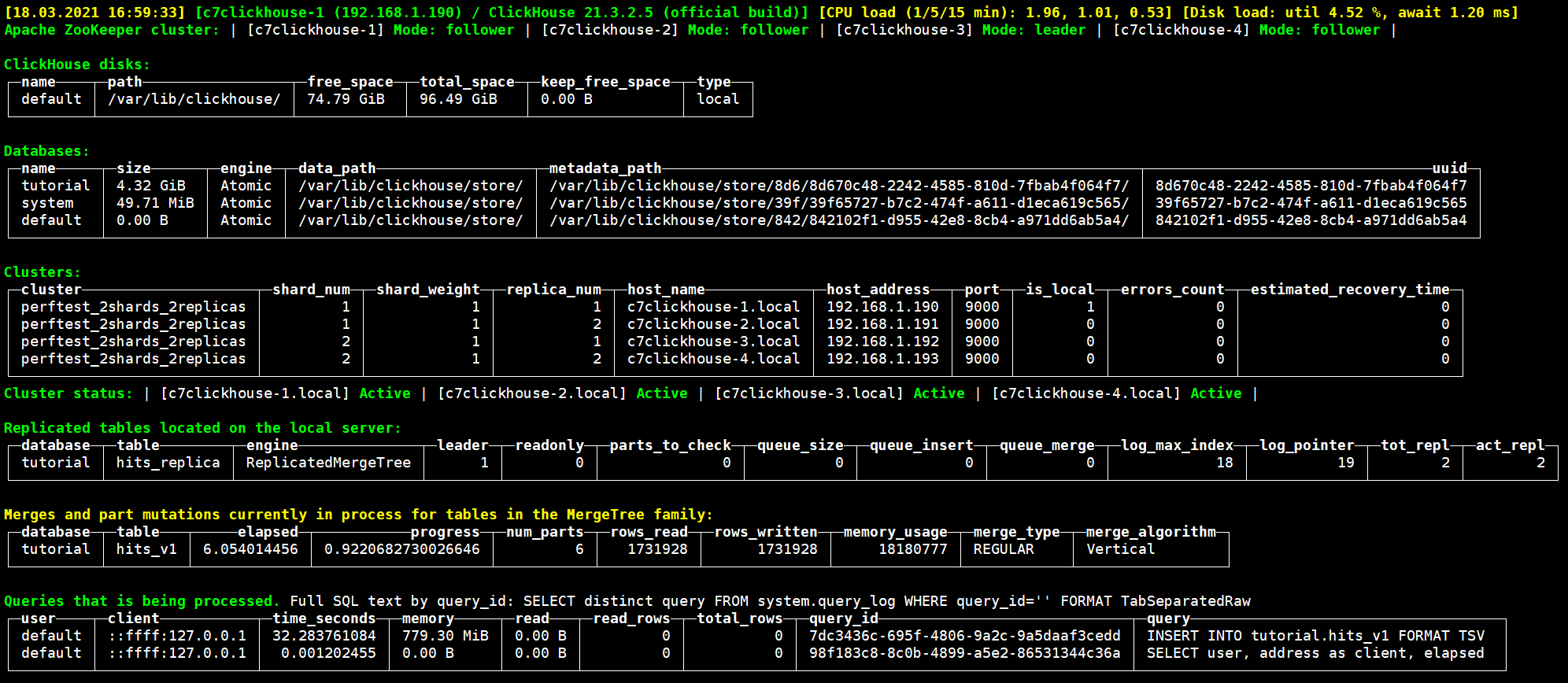
Task: Select query_id '7dc3436c-695f-4806-9a2c-9a5daaf3cedd'
Action: (x=964, y=636)
